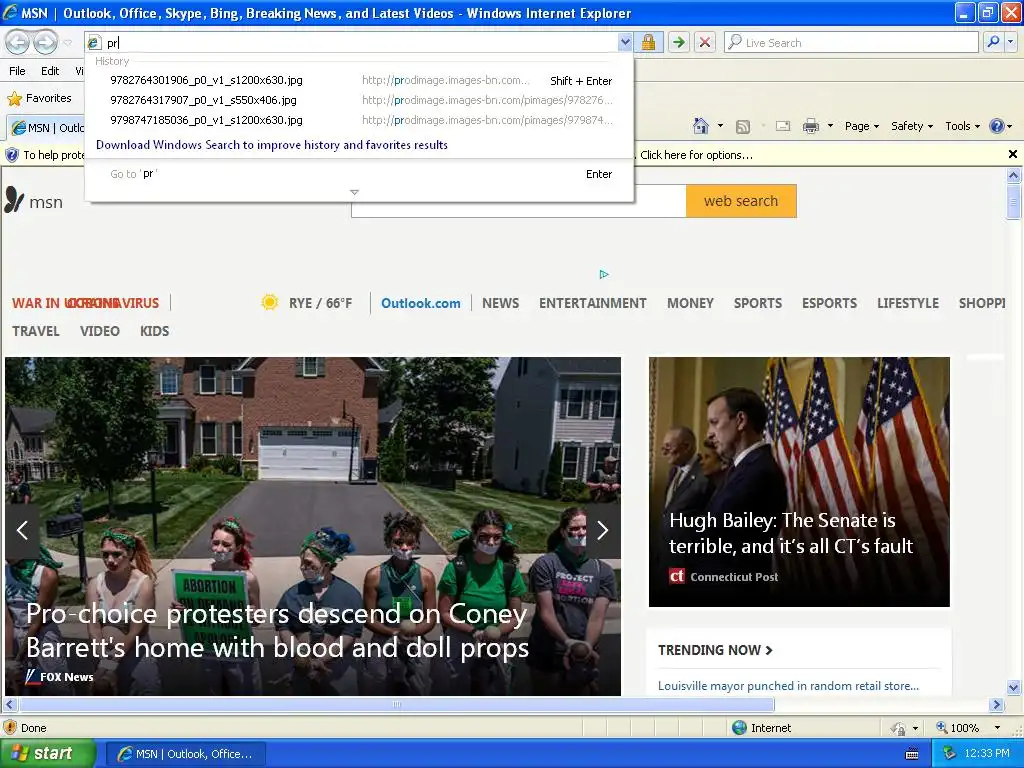
Task: Close the information bar with X
Action: point(1013,154)
